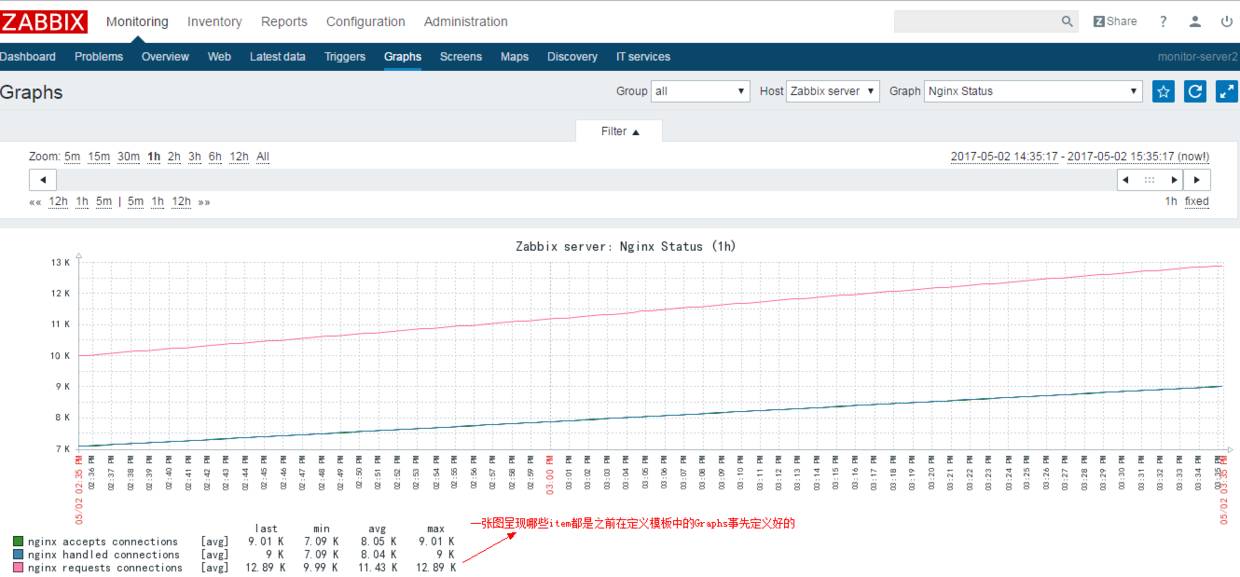Go to IT services submenu
The image size is (1240, 577).
click(643, 57)
